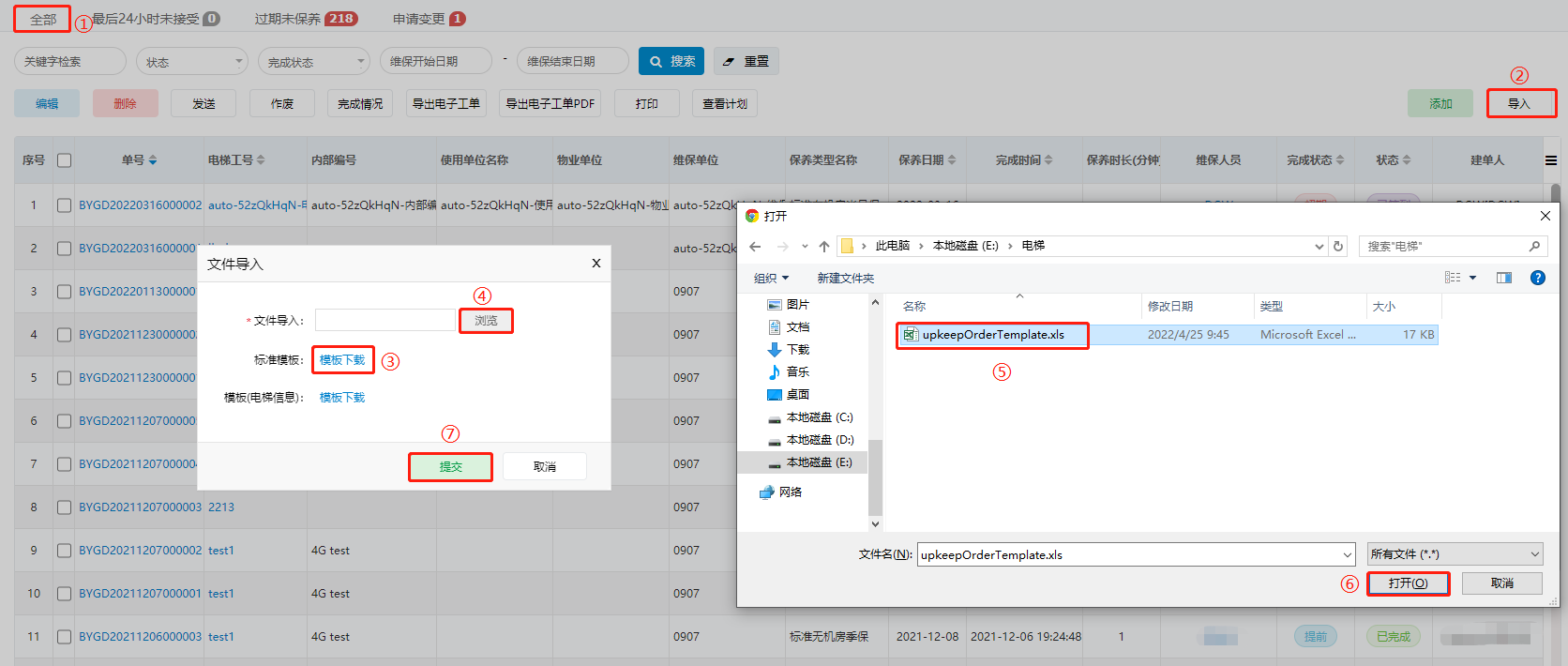Open the view options icon in file dialog
The height and width of the screenshot is (666, 1568).
(x=1453, y=278)
